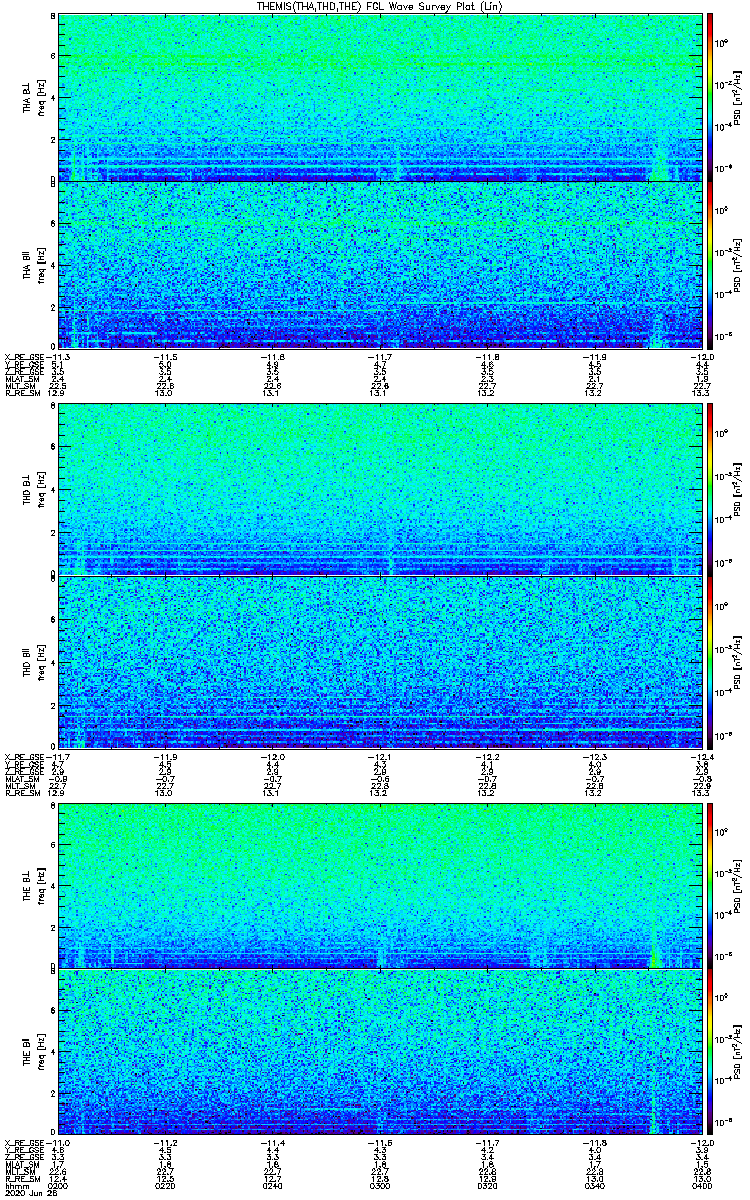750x1200 pixels.
Task: Click the '0400' time tick label
Action: [703, 1185]
